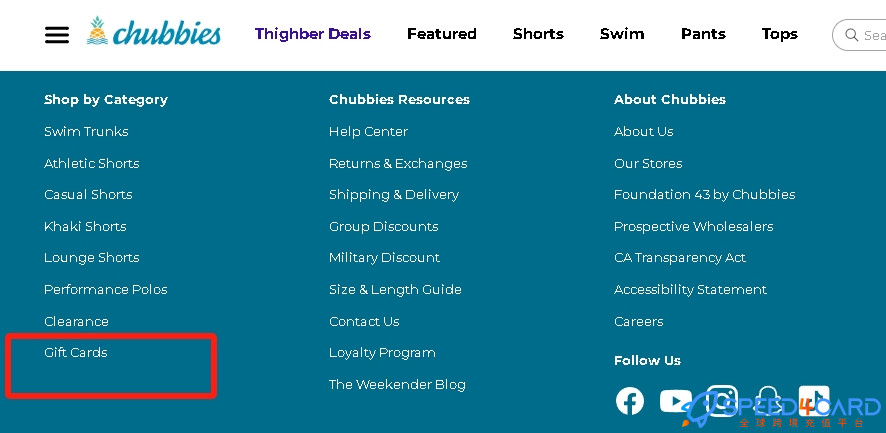This screenshot has width=886, height=433.
Task: Open the Shorts menu
Action: 538,34
